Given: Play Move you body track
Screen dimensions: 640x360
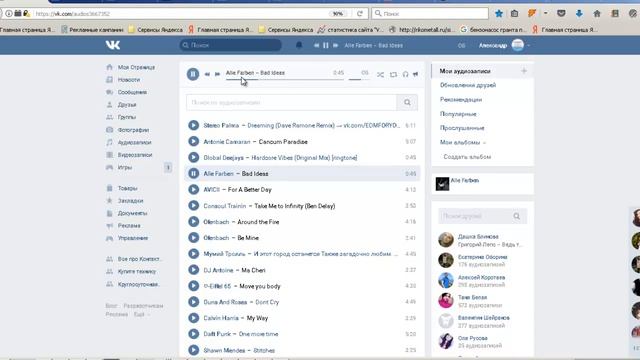Looking at the screenshot, I should pyautogui.click(x=193, y=286).
